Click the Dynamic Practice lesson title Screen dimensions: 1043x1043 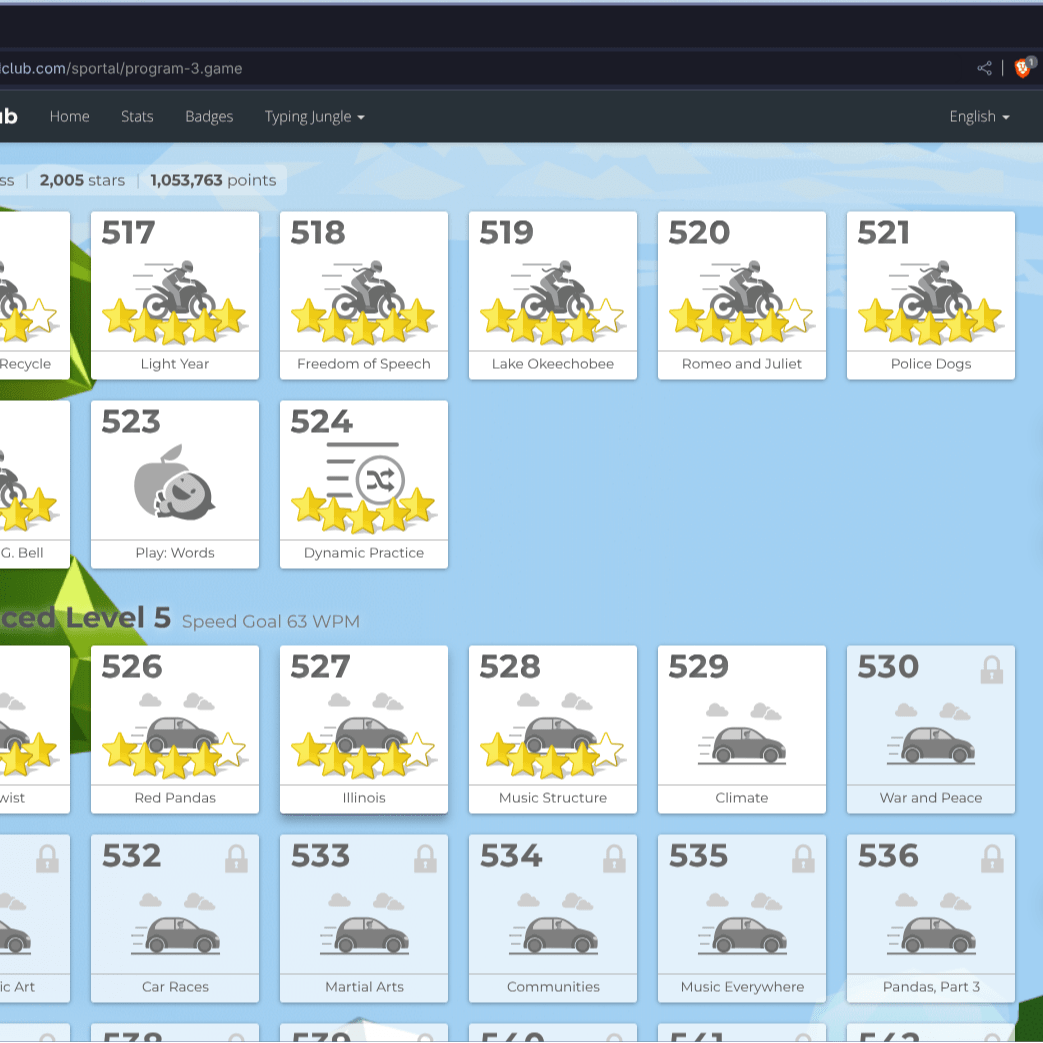364,553
